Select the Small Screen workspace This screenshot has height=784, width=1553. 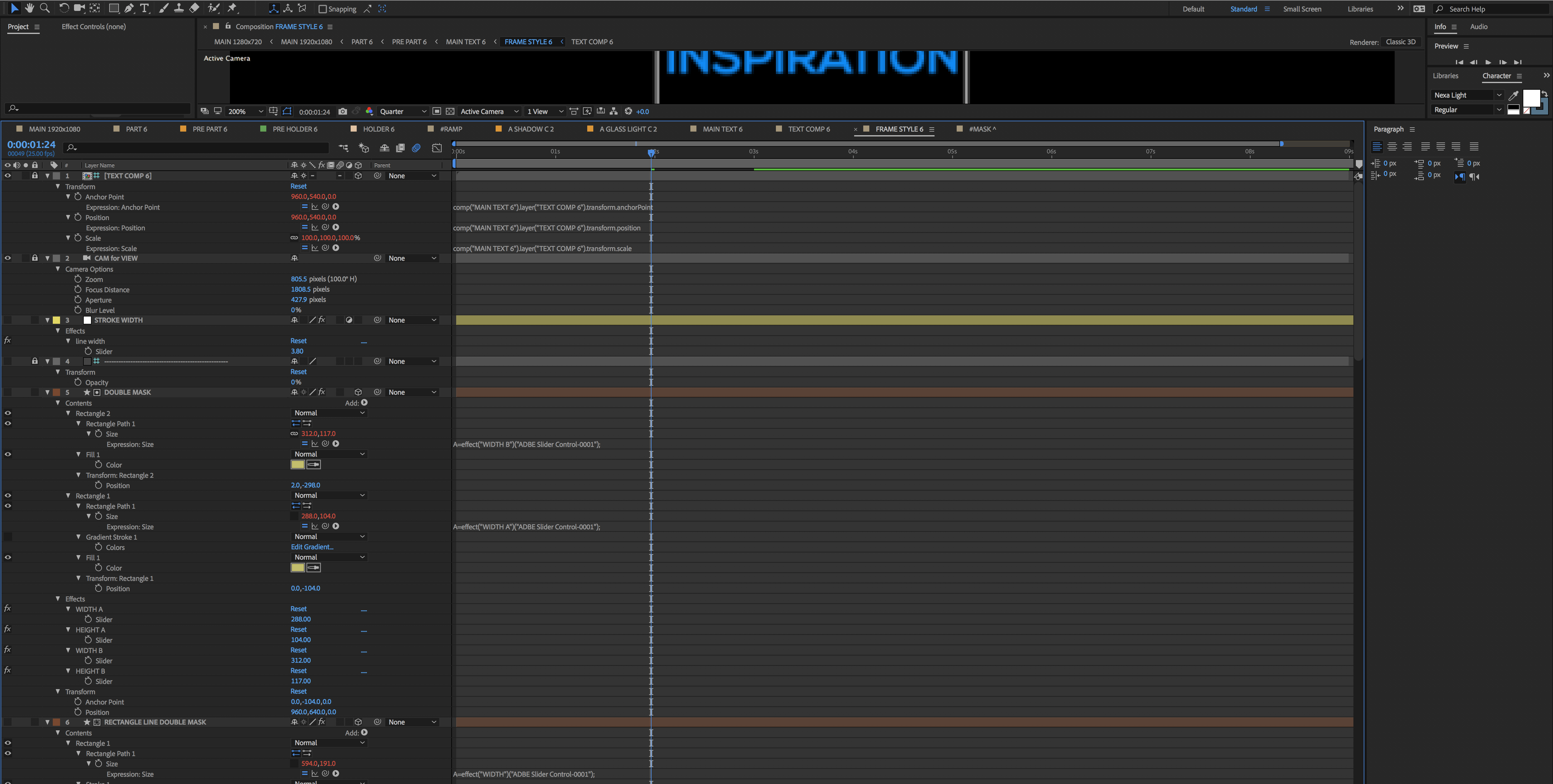(x=1302, y=9)
